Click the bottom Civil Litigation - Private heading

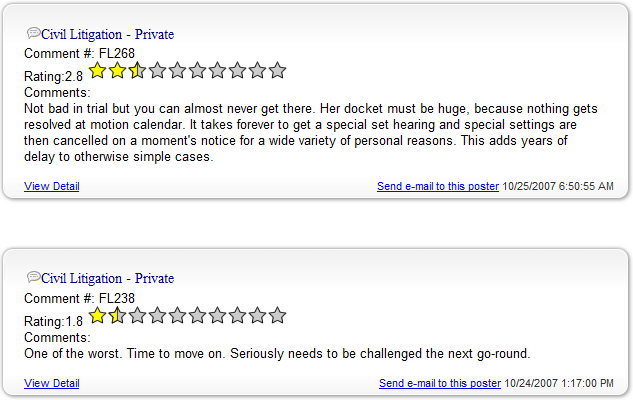coord(107,279)
